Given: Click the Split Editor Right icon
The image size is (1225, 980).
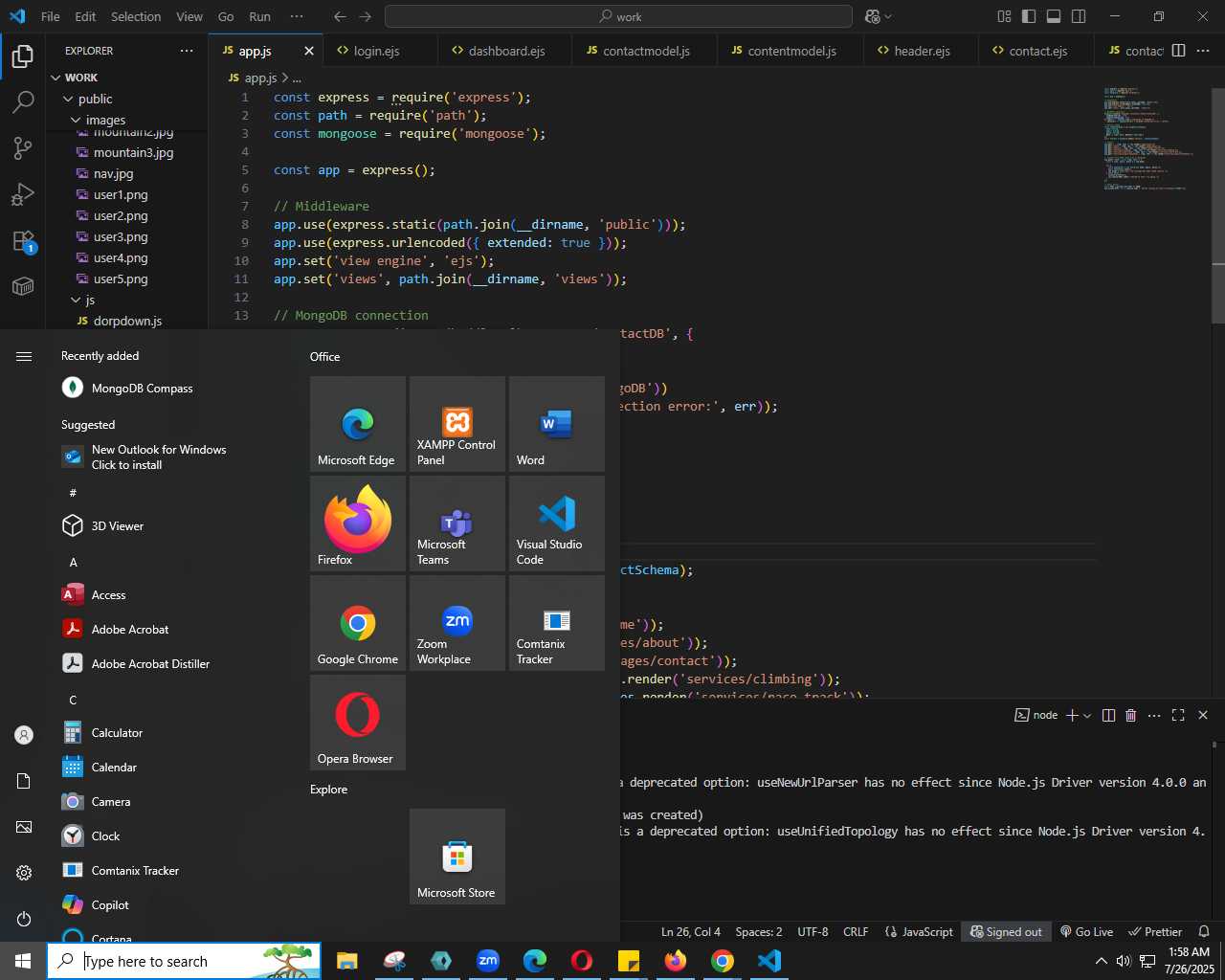Looking at the screenshot, I should coord(1179,51).
